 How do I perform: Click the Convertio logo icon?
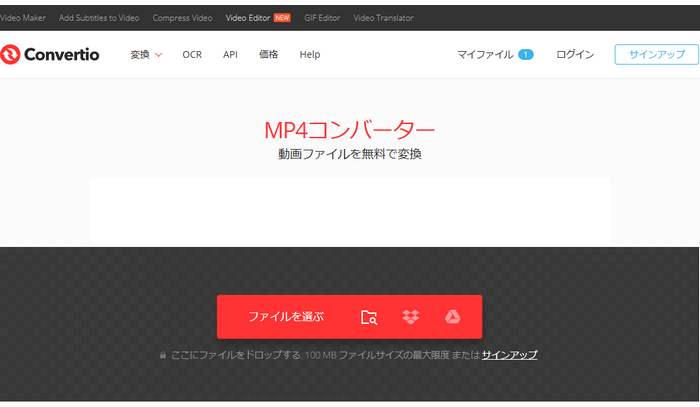point(12,55)
